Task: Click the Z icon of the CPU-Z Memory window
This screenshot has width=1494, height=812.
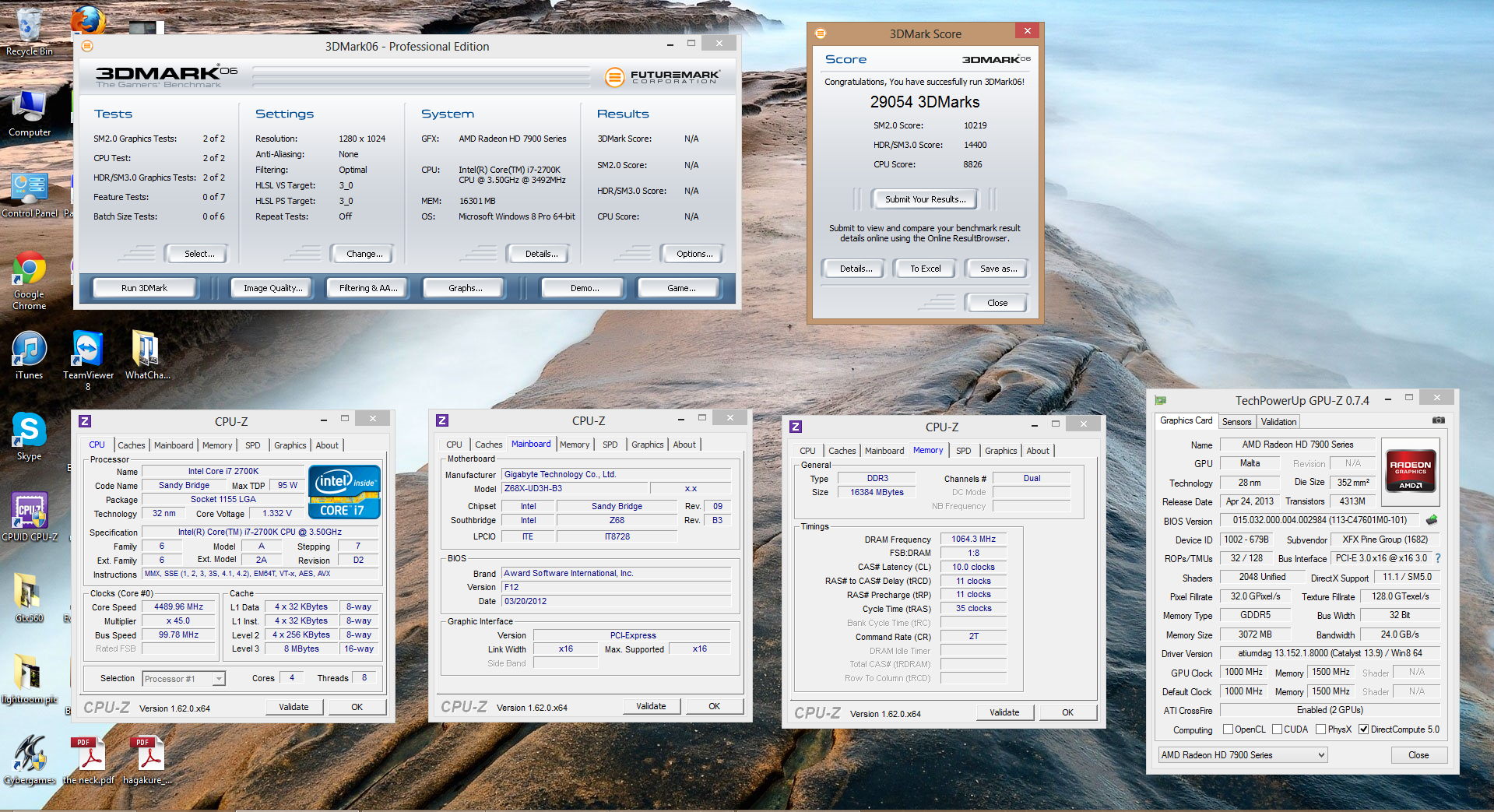Action: (795, 427)
